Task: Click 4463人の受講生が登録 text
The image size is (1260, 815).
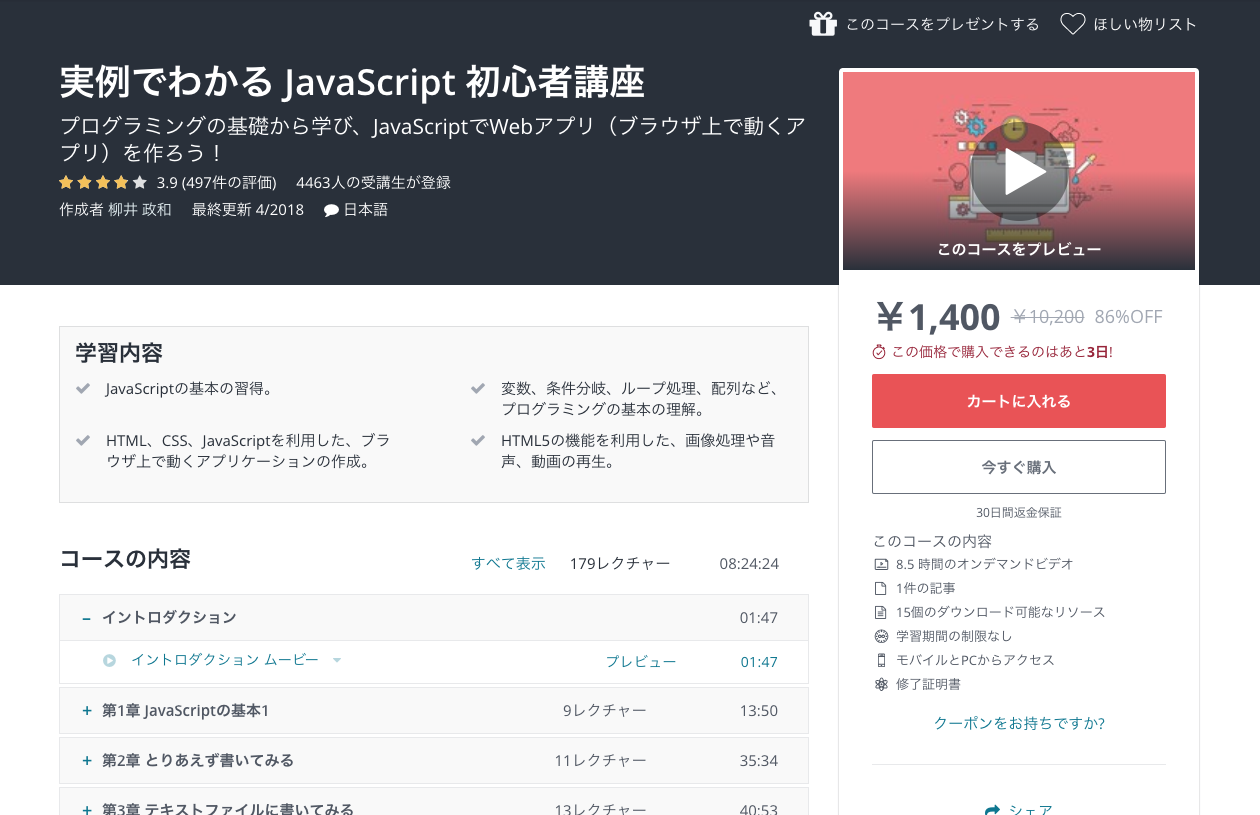Action: click(373, 182)
